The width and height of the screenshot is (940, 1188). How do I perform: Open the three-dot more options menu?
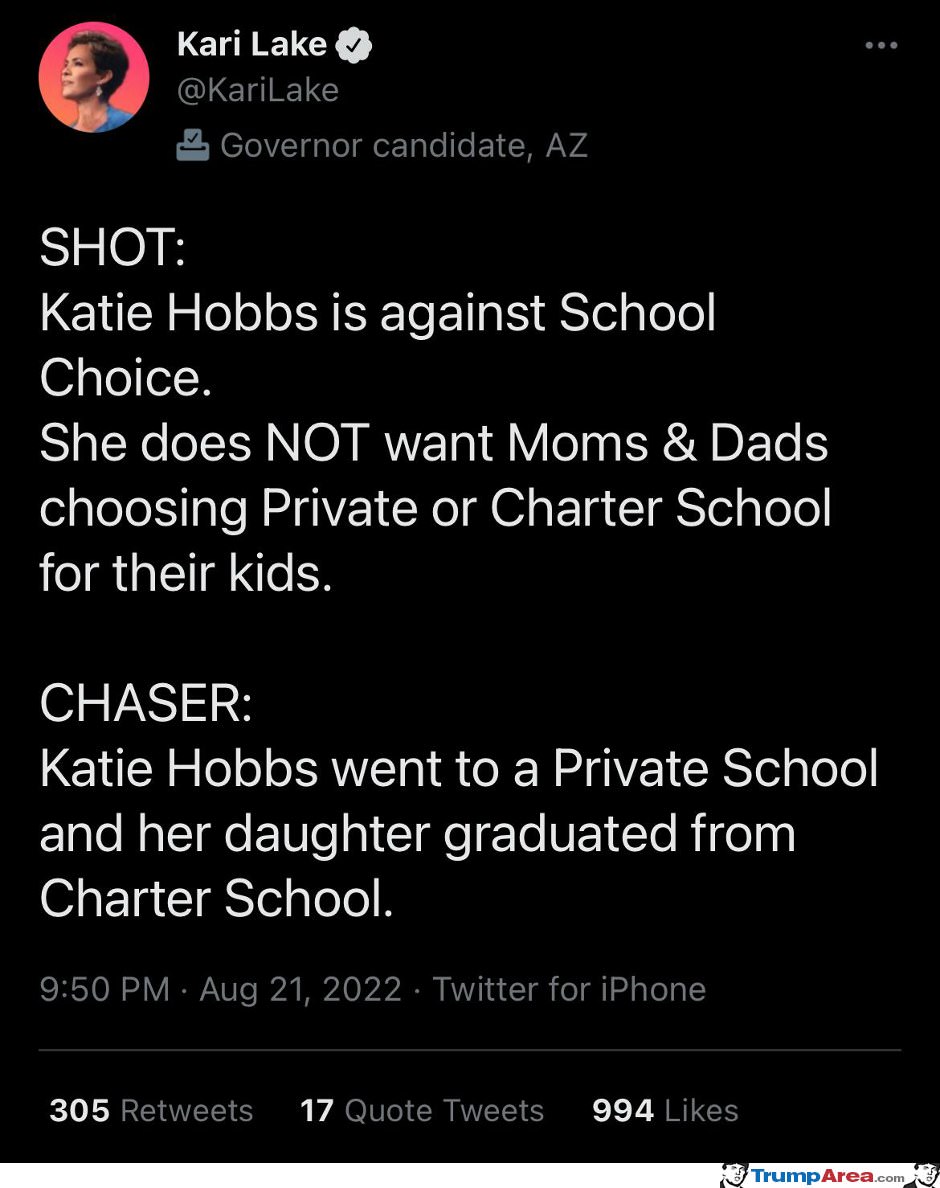coord(882,45)
